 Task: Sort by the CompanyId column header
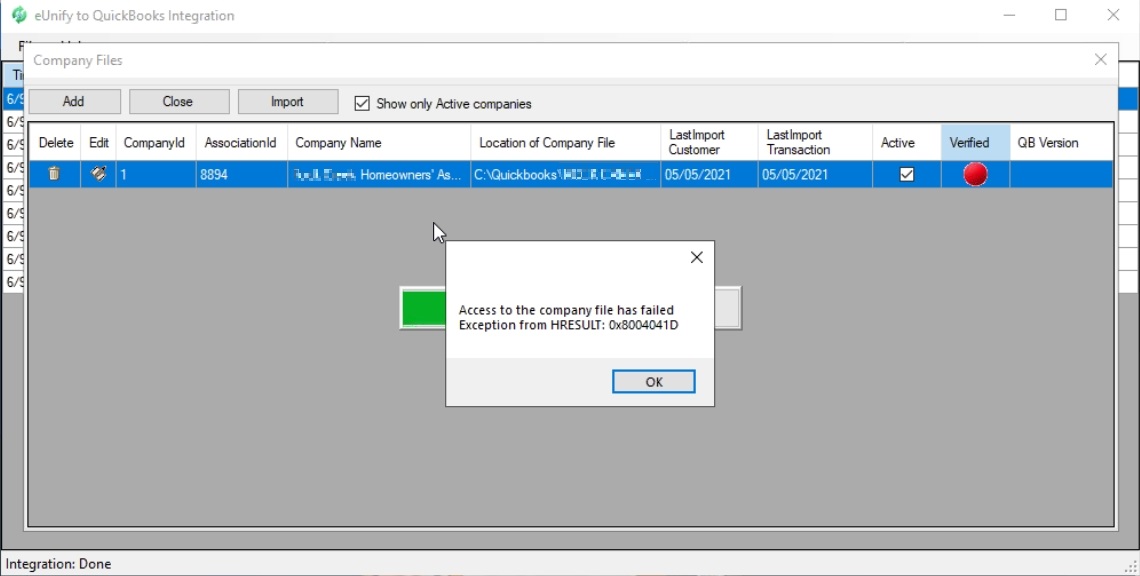156,143
